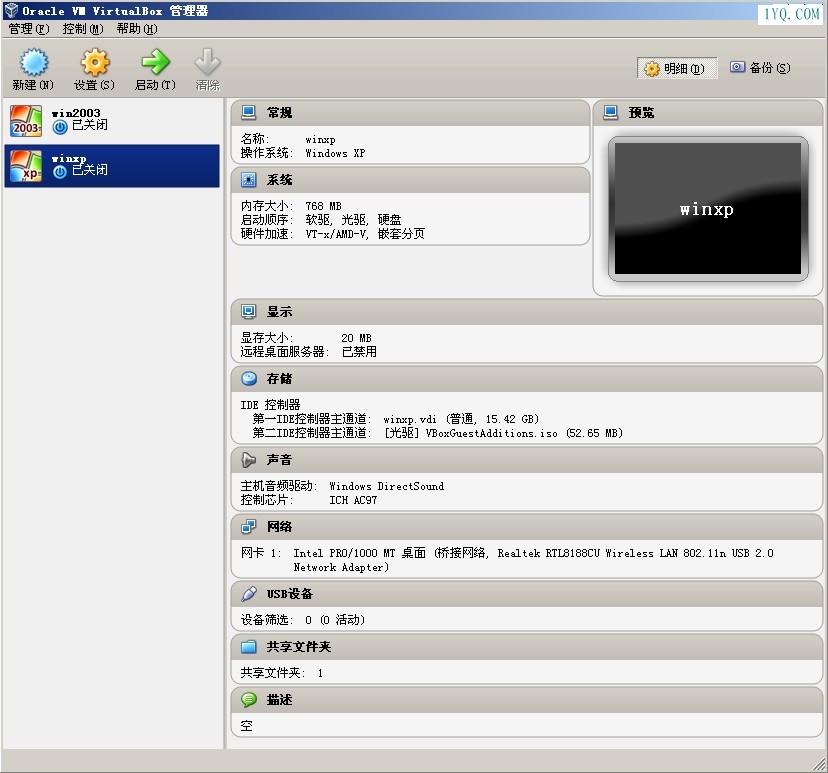Screen dimensions: 828x773
Task: Open the 常规 (General) section header
Action: click(410, 112)
